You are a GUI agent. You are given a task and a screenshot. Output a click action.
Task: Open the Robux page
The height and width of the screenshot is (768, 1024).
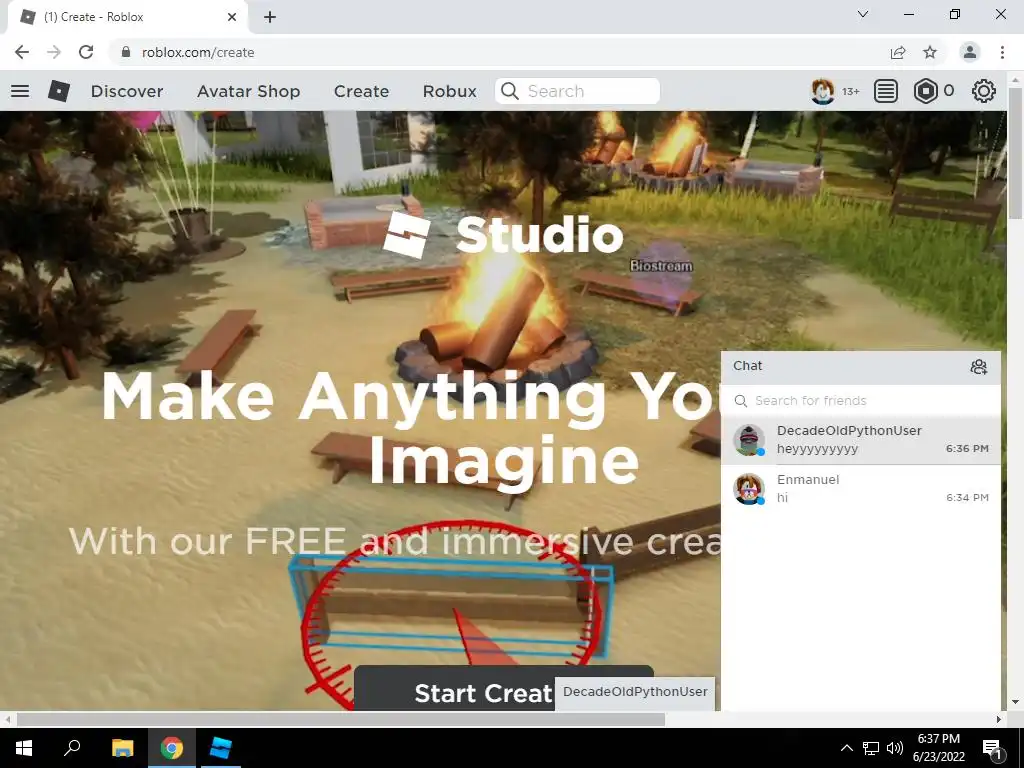(449, 91)
